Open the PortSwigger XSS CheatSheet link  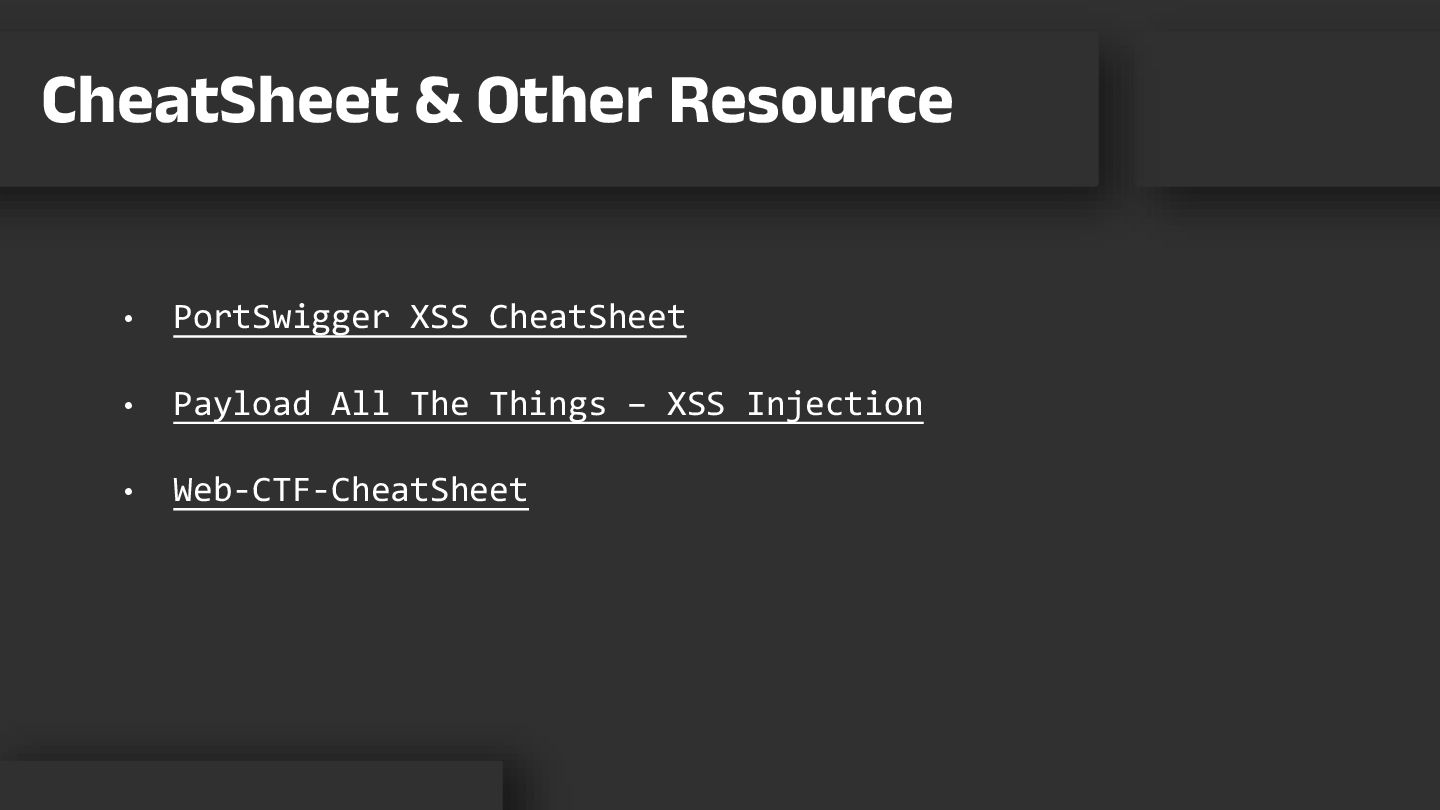click(x=429, y=317)
